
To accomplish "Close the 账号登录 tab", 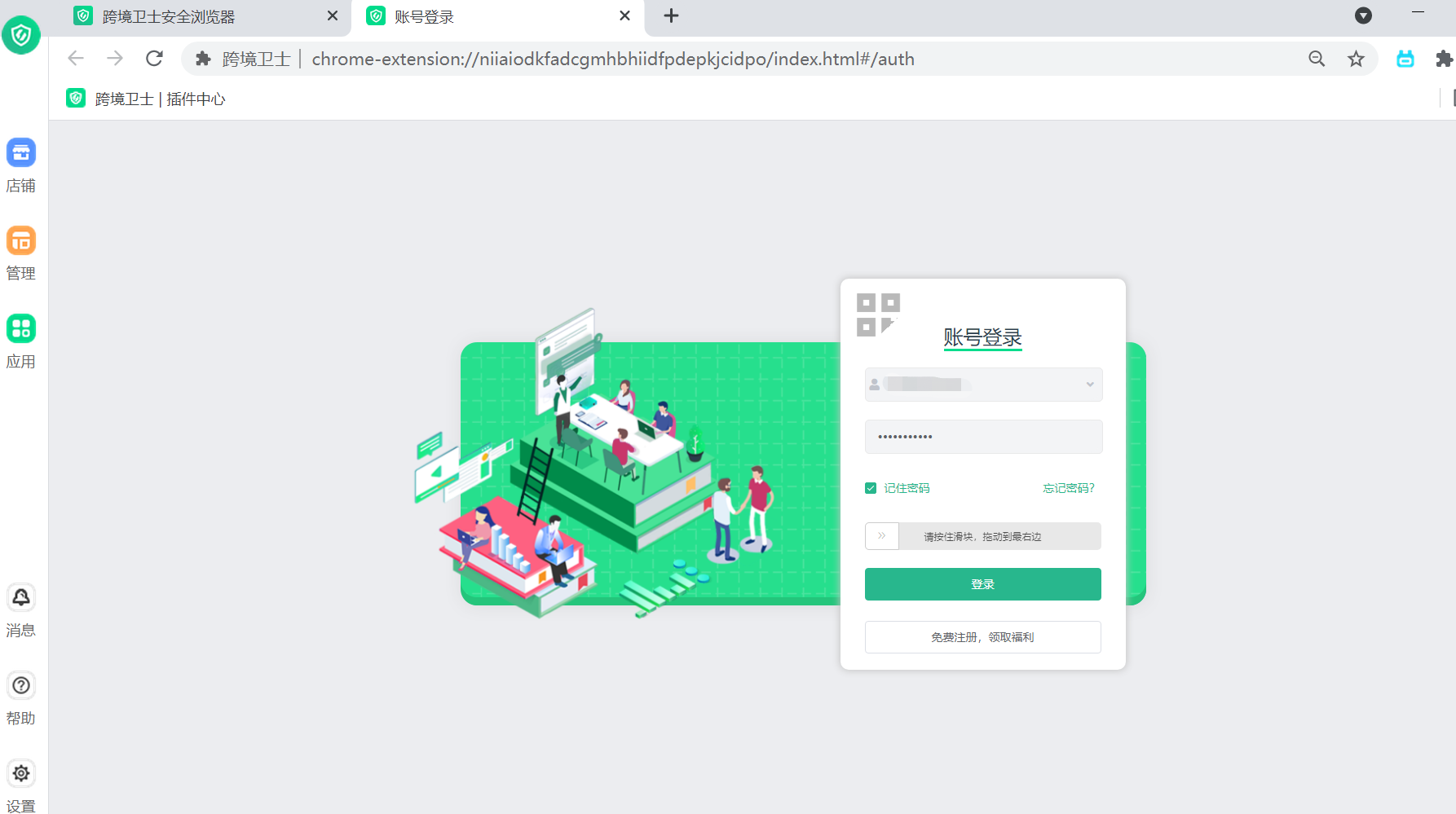I will [624, 15].
